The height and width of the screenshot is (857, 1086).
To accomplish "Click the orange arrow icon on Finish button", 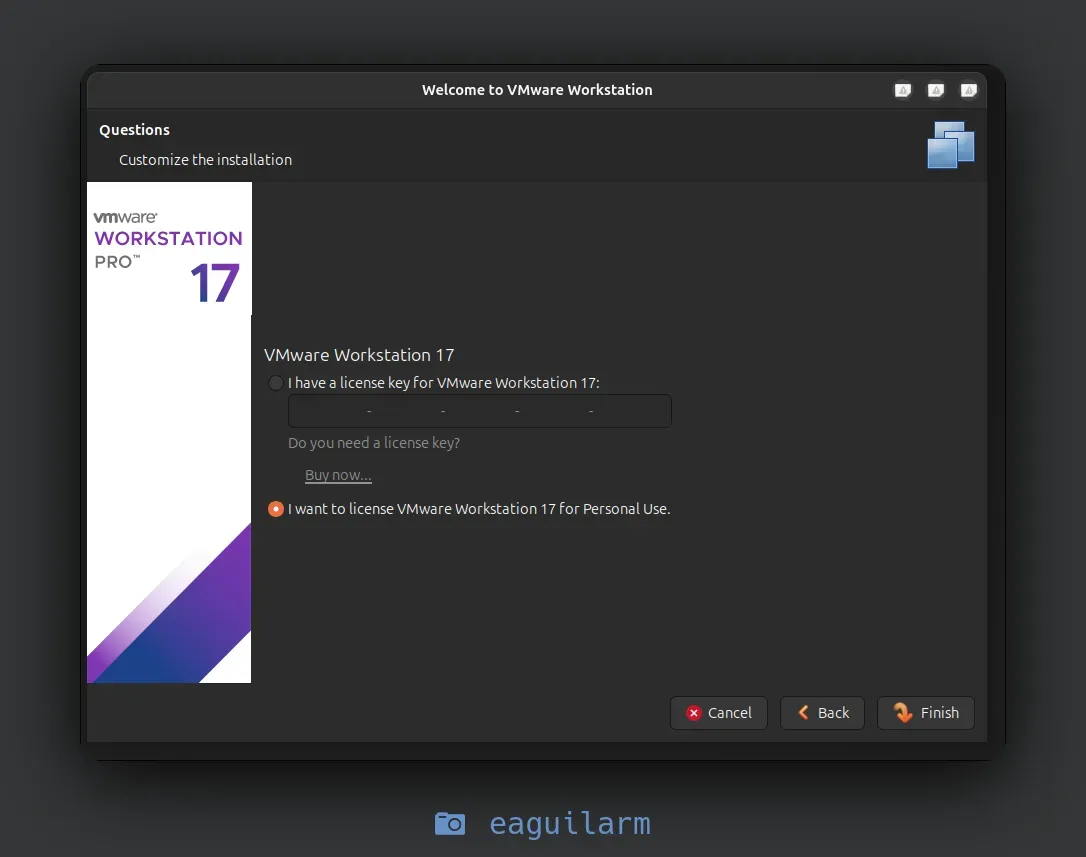I will pyautogui.click(x=904, y=713).
